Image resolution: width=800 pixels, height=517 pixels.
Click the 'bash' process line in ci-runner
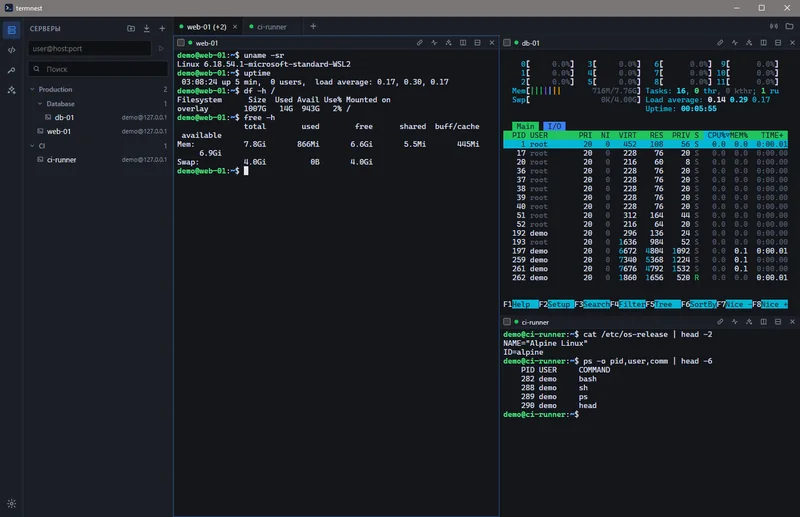(x=559, y=379)
